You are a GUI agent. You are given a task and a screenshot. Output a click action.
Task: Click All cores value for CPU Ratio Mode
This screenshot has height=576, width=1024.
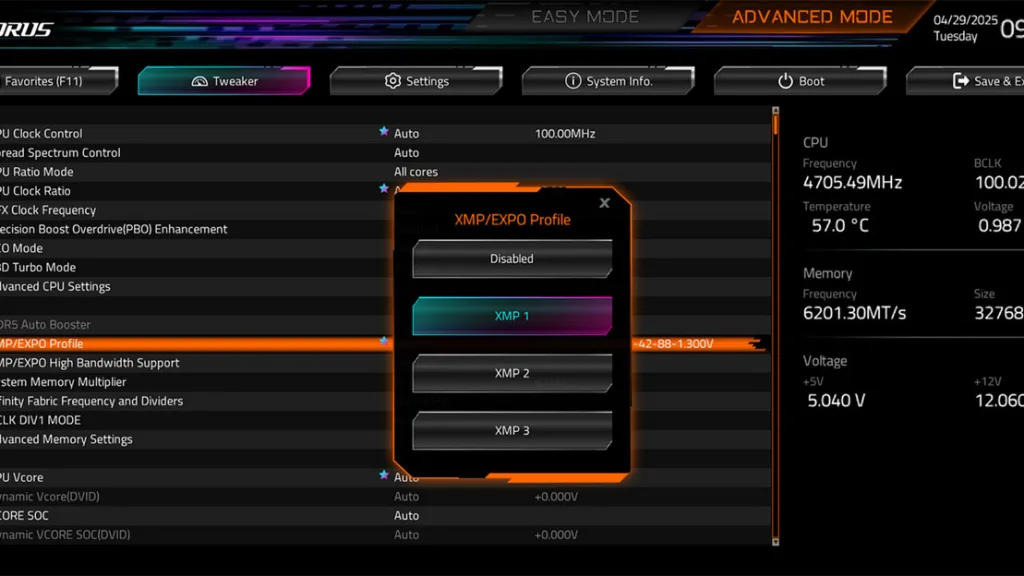416,172
